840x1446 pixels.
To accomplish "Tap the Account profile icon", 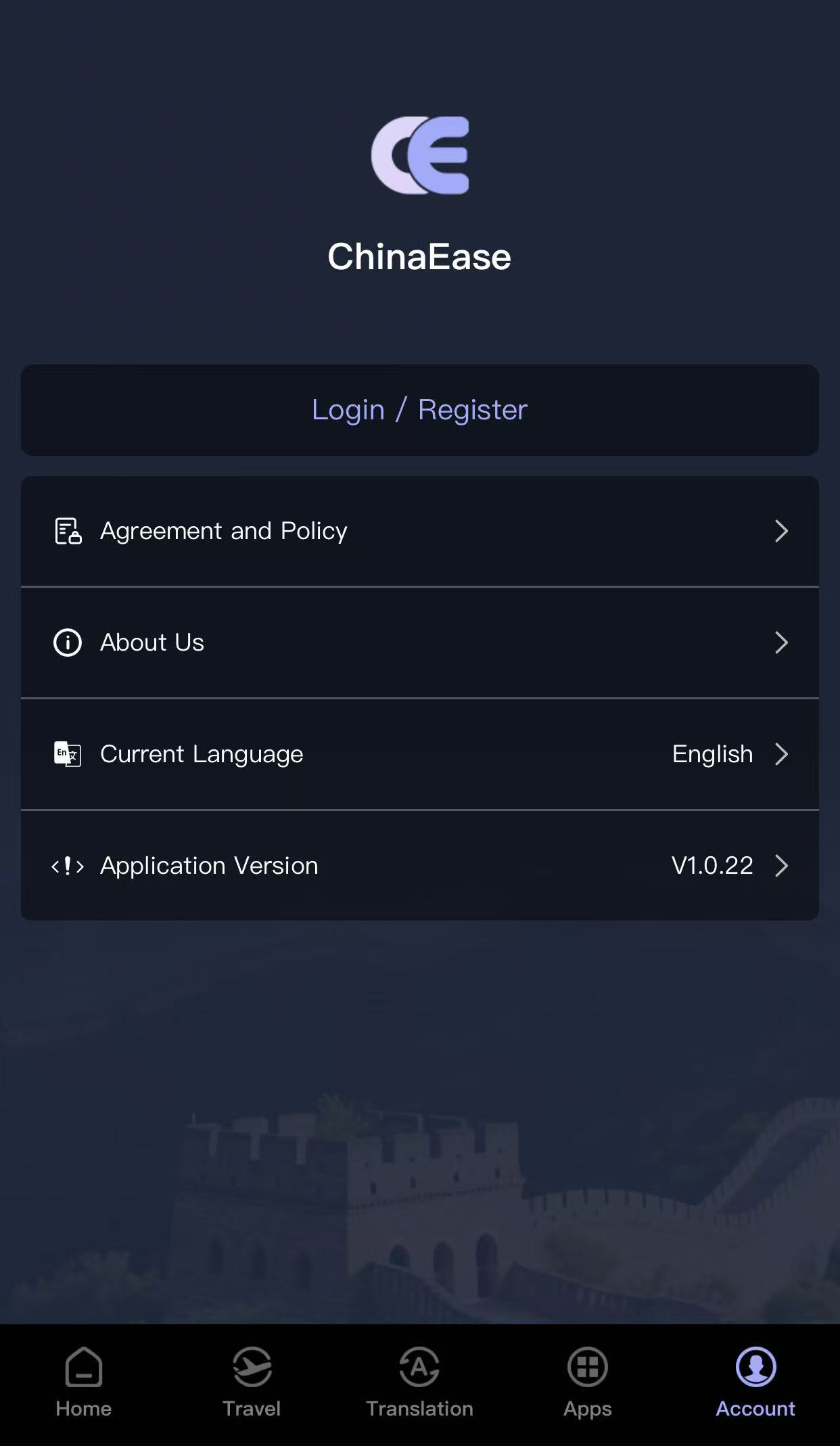I will pos(755,1366).
